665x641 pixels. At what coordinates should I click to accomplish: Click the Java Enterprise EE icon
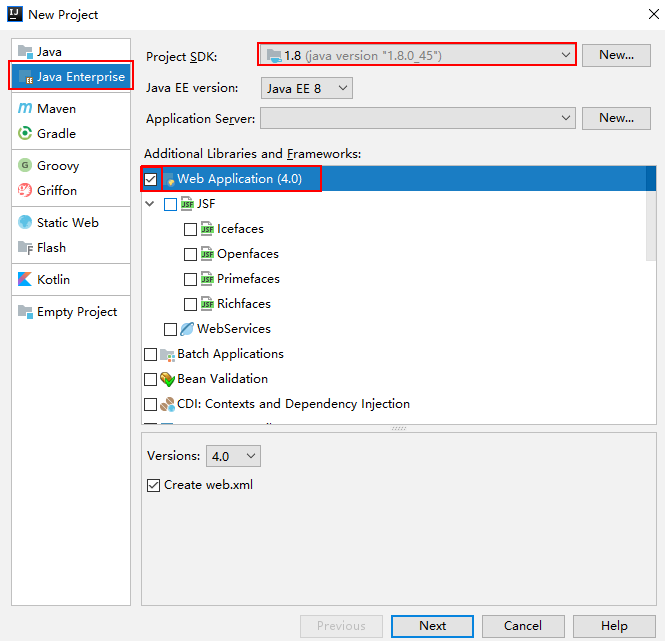25,77
